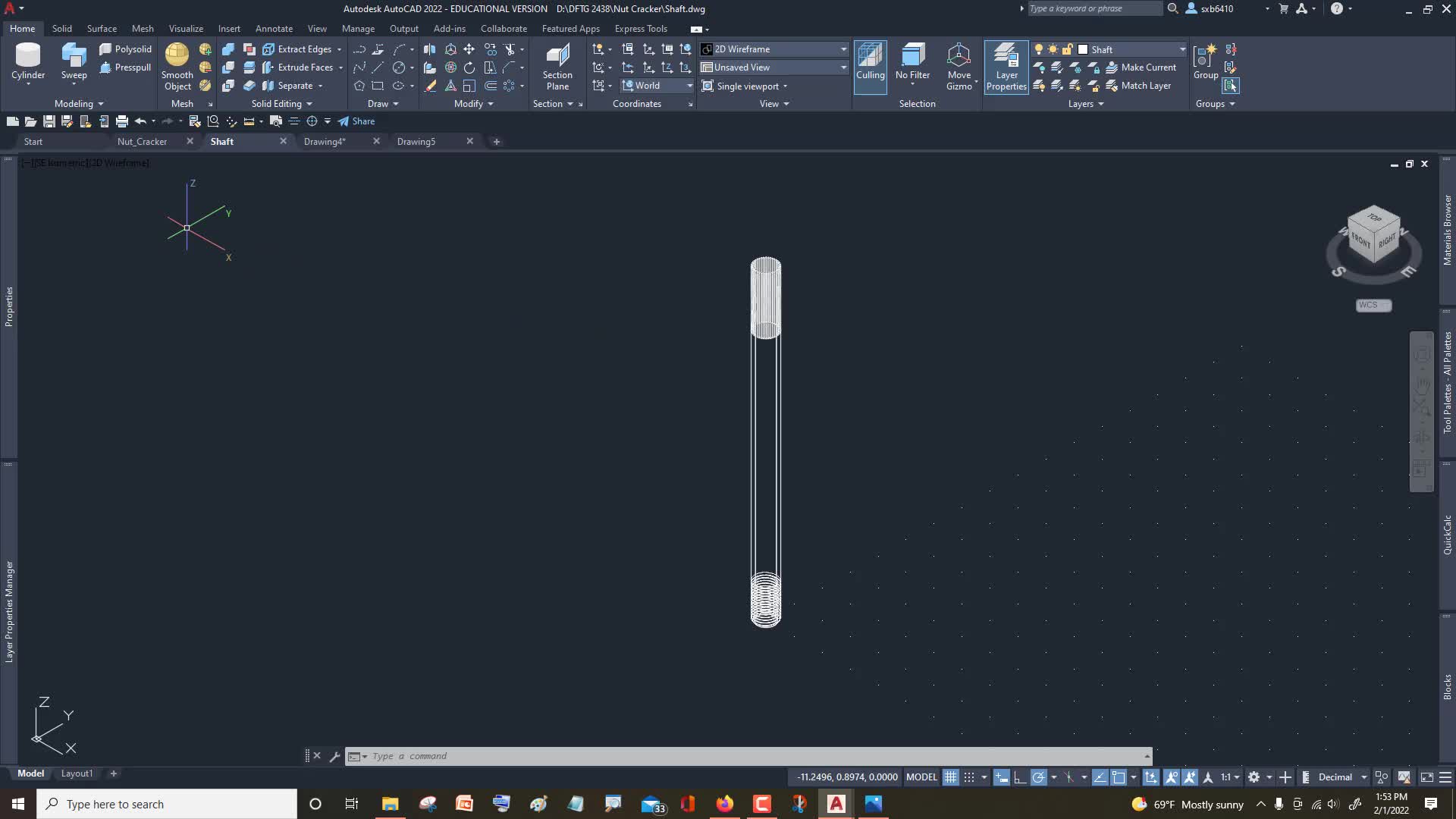
Task: Open the Section Plane tool
Action: (x=557, y=67)
